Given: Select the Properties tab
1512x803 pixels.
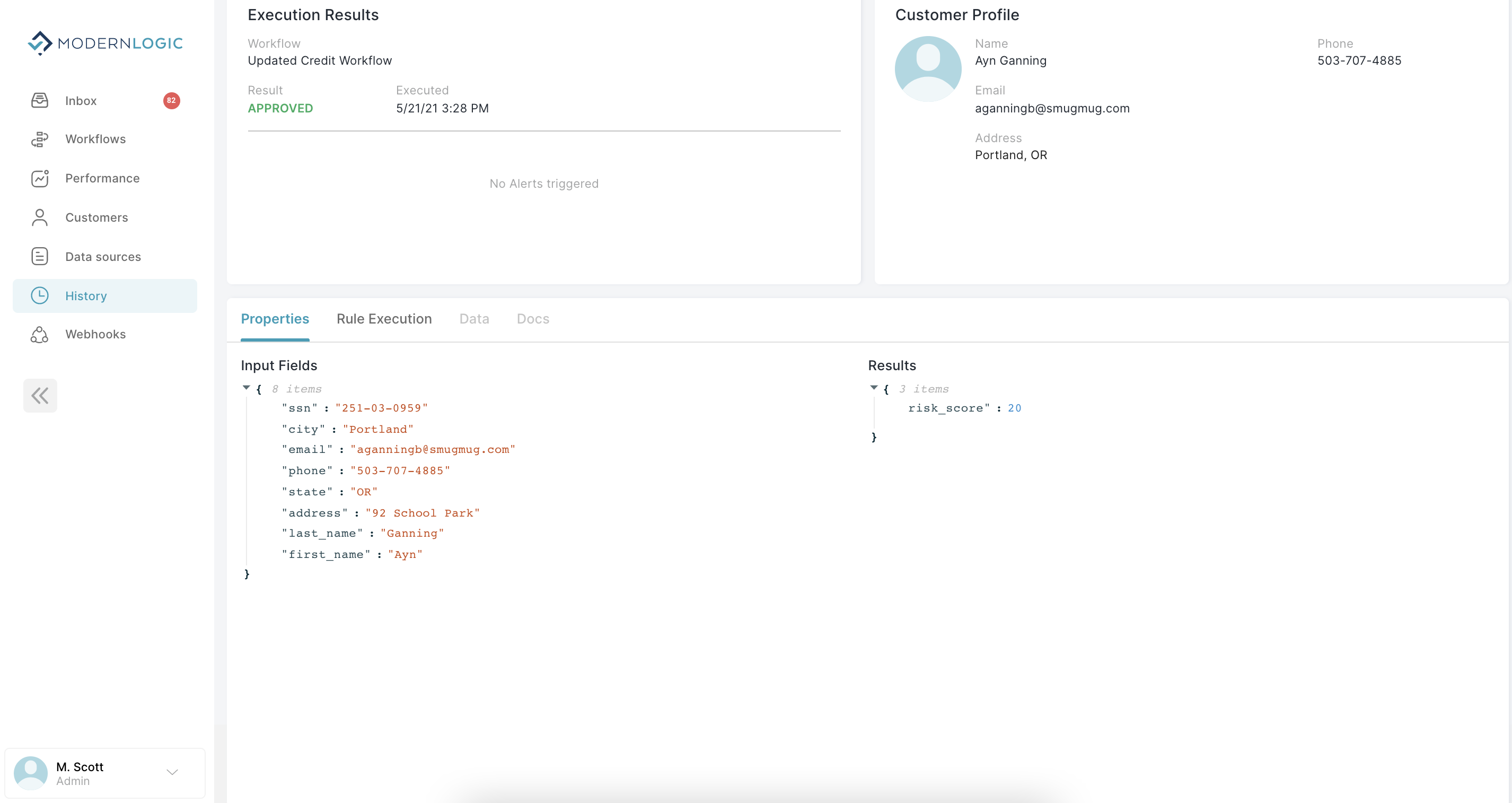Looking at the screenshot, I should pyautogui.click(x=275, y=319).
